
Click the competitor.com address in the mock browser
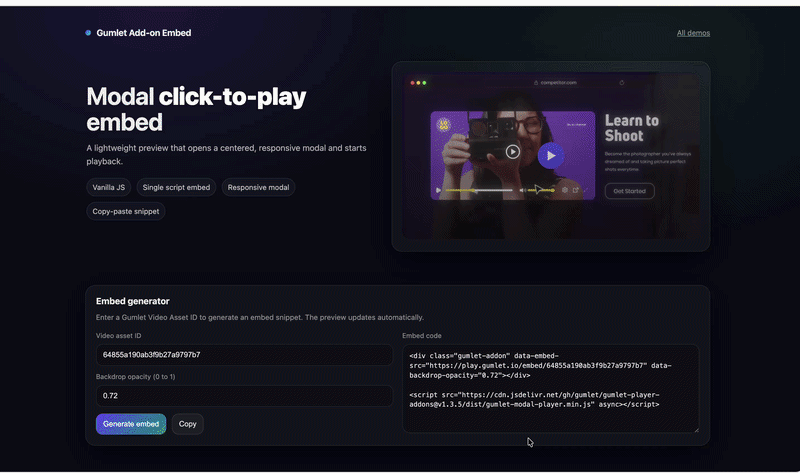click(559, 83)
